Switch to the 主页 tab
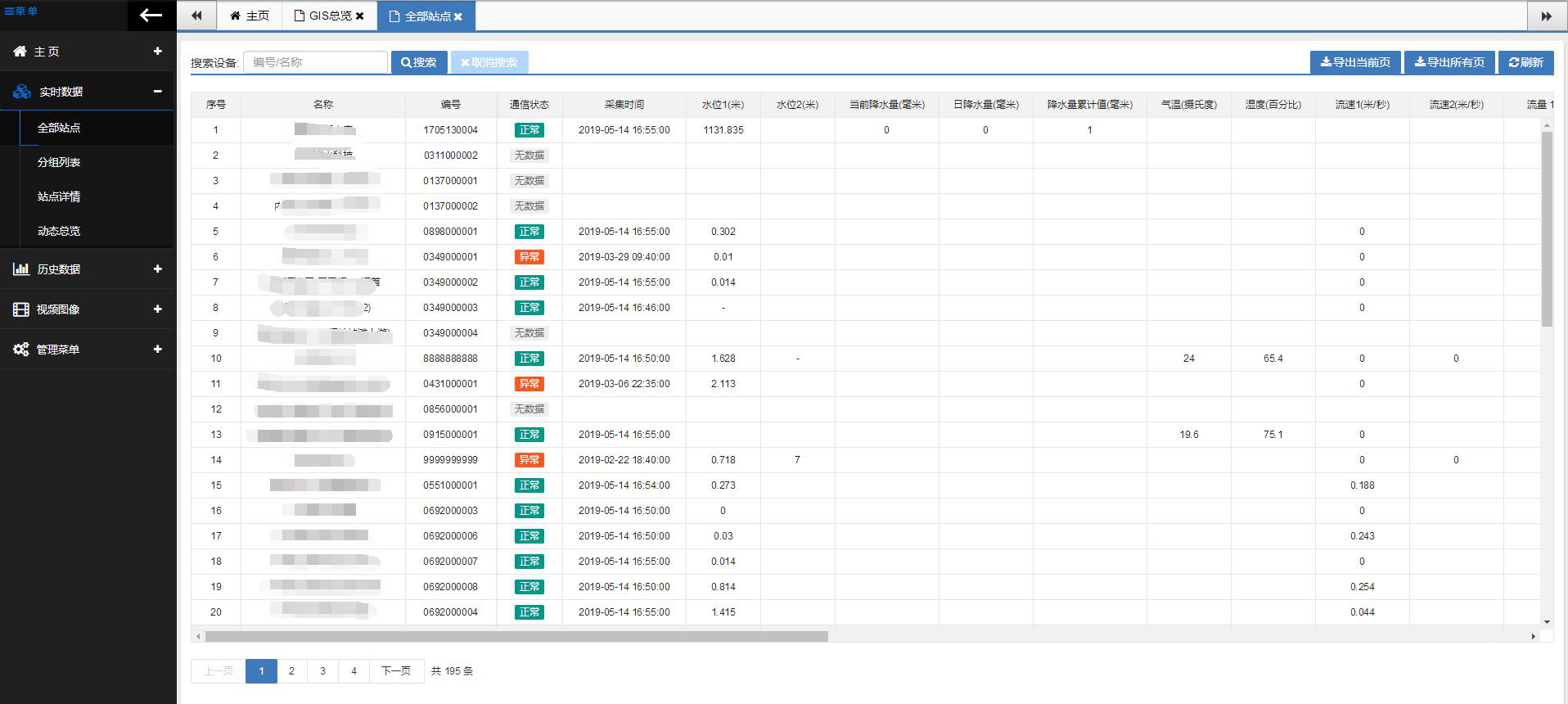This screenshot has height=704, width=1568. point(250,16)
